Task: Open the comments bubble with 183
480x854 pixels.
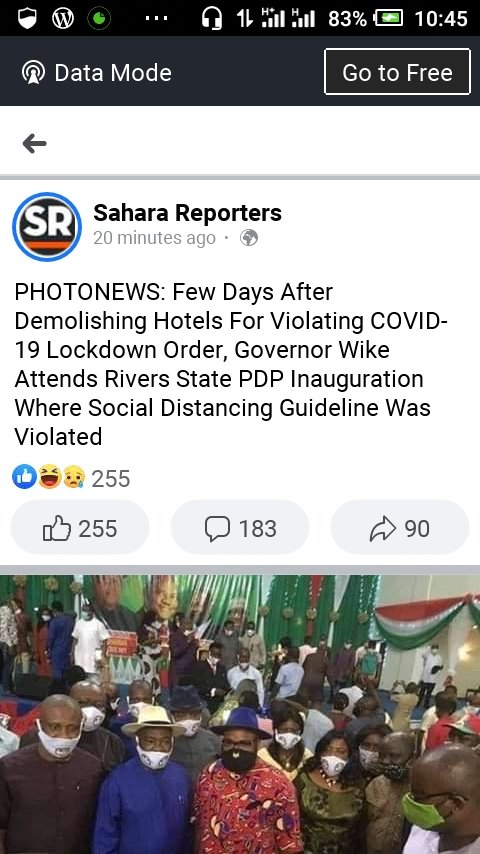Action: click(240, 528)
